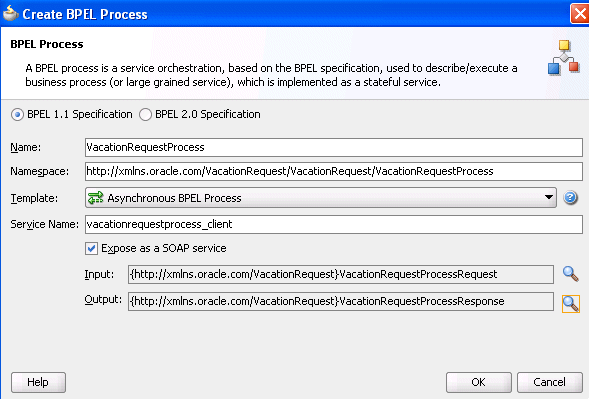Click the Output element search magnifier icon
The height and width of the screenshot is (399, 589).
click(x=571, y=304)
